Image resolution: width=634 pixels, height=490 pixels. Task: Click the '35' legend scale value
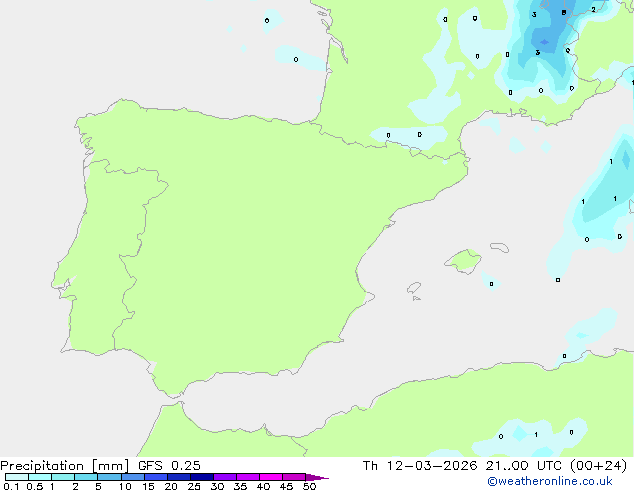pyautogui.click(x=240, y=486)
